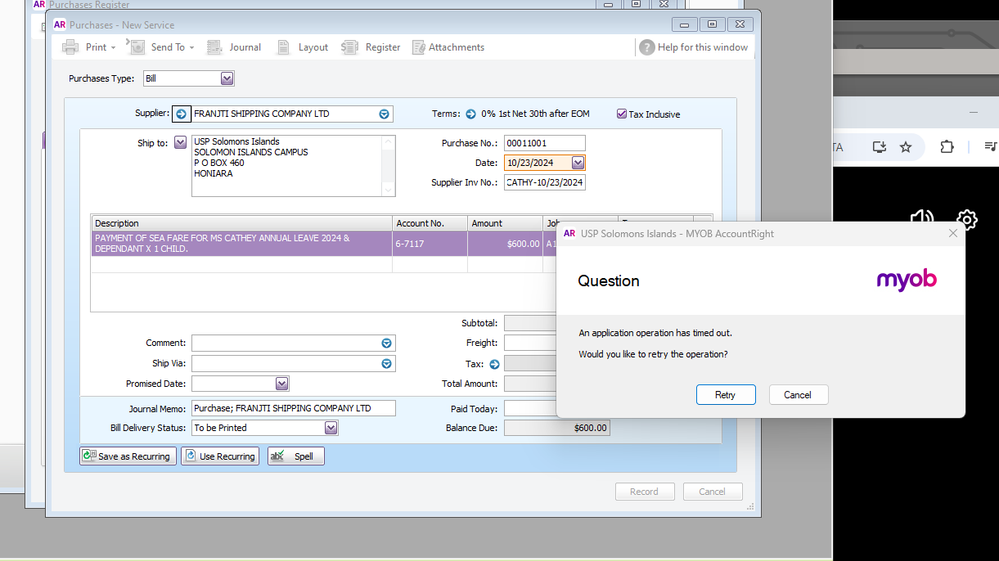999x561 pixels.
Task: Open the Supplier selection dropdown
Action: tap(384, 114)
